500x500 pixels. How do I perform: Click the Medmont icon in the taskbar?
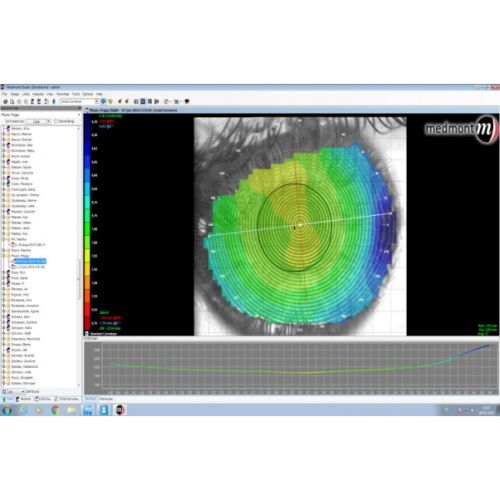point(120,410)
